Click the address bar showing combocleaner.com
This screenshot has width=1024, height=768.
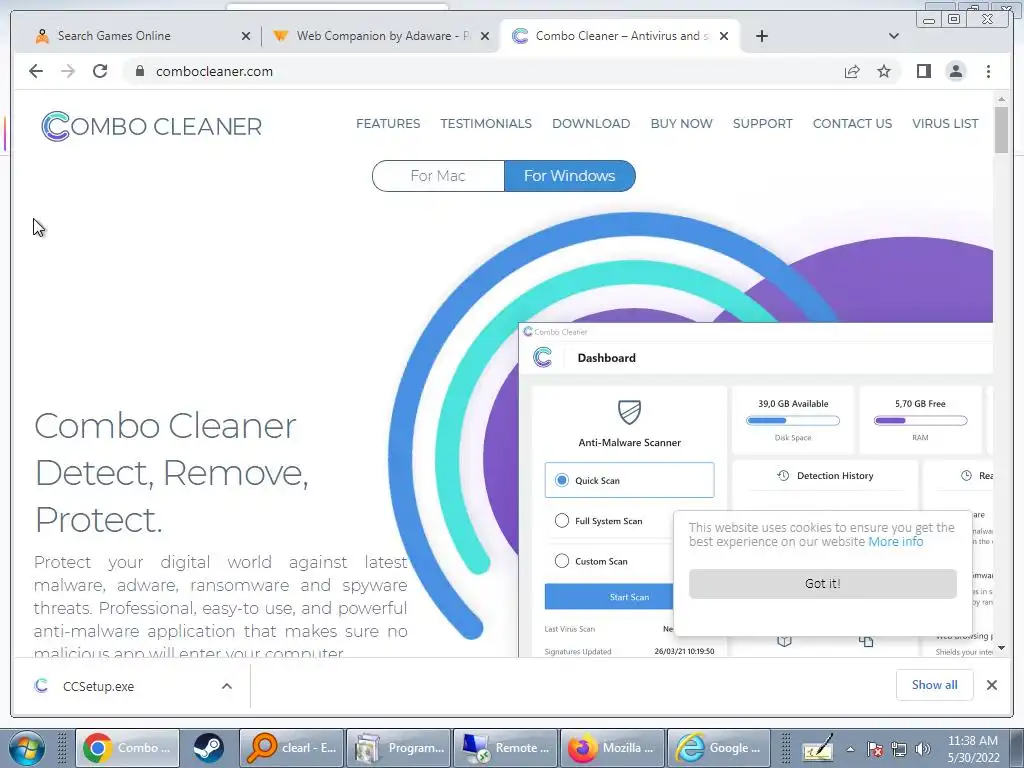pyautogui.click(x=483, y=71)
